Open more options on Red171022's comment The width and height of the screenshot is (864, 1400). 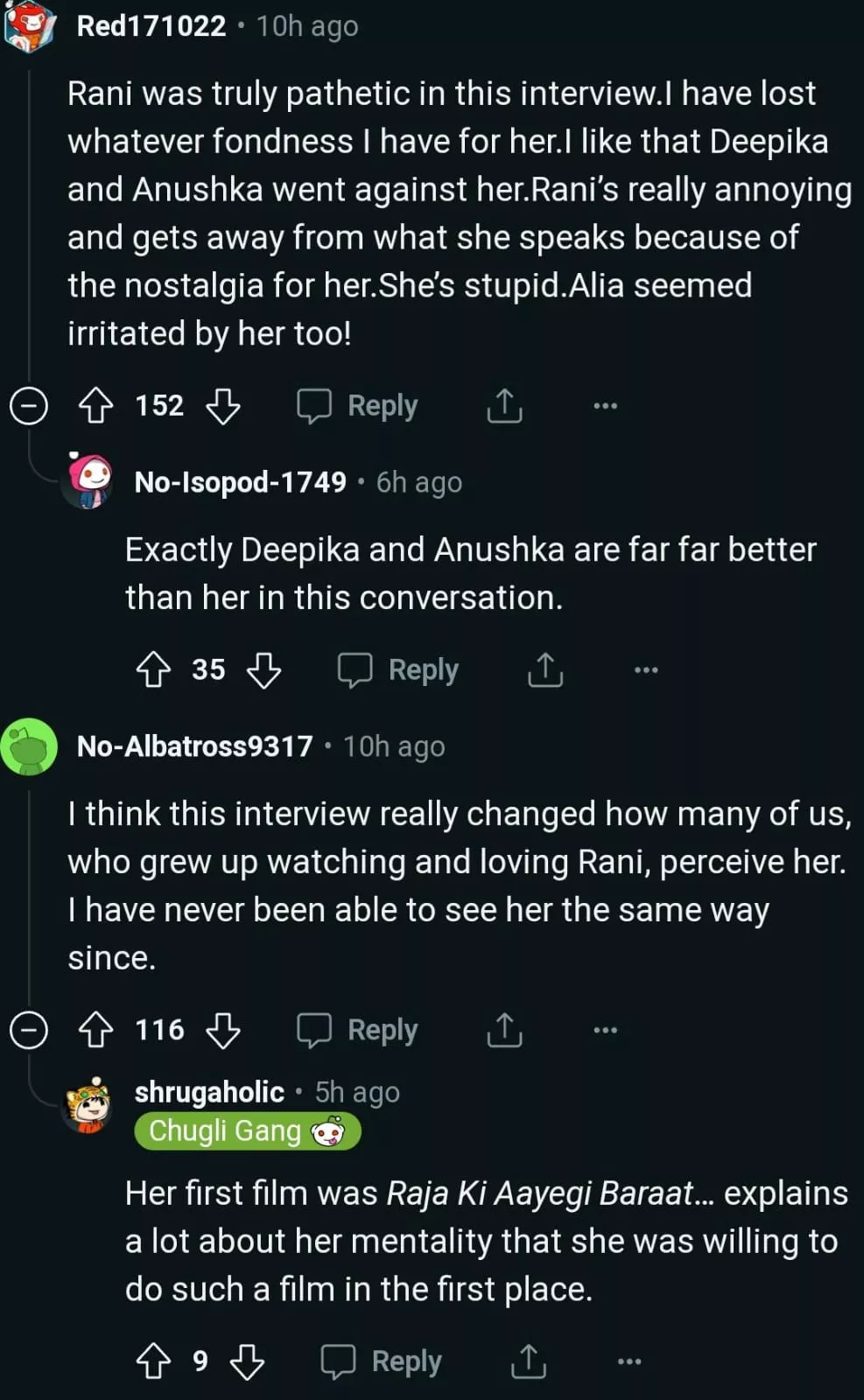point(605,406)
